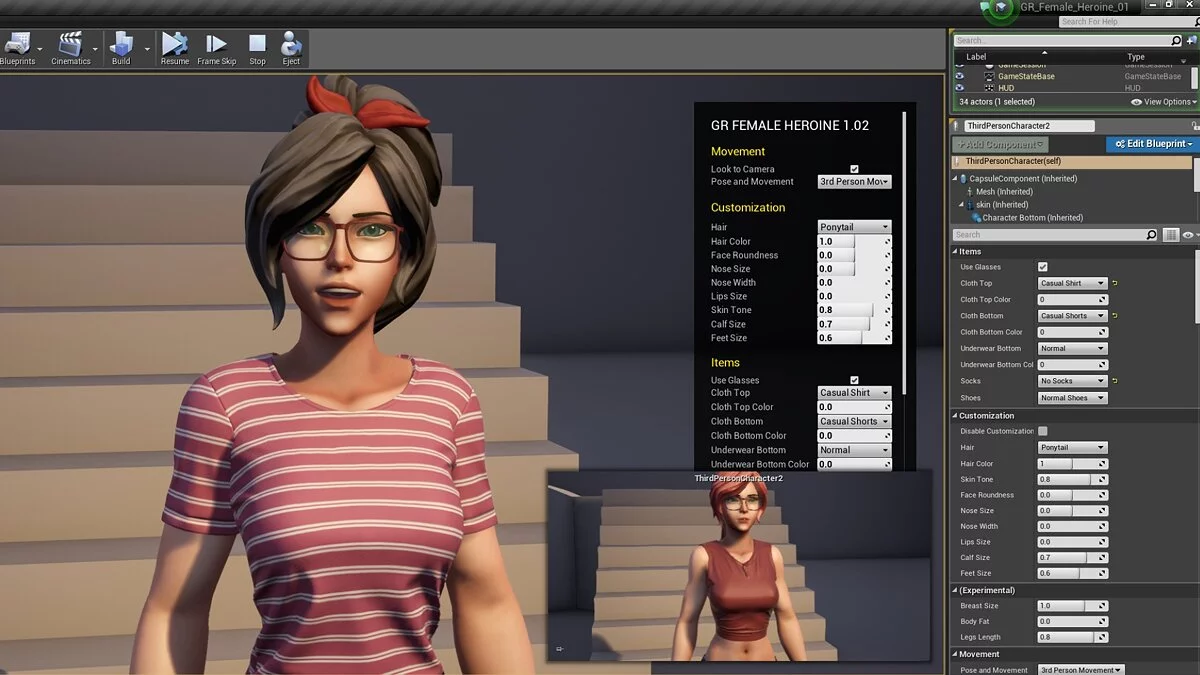The image size is (1200, 675).
Task: Open the Details eye view-options icon
Action: 1188,235
